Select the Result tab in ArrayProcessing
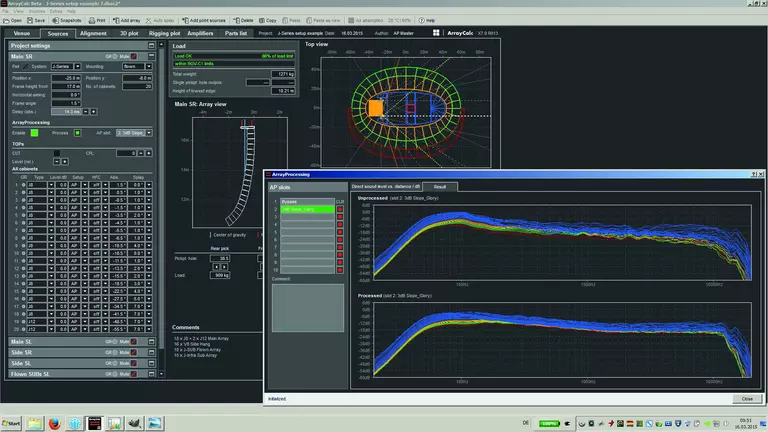768x432 pixels. tap(438, 186)
